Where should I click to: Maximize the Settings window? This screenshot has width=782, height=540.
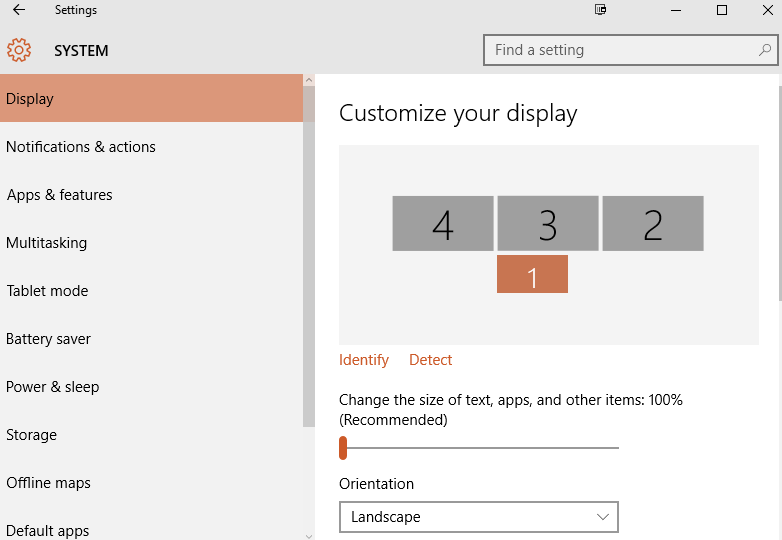coord(722,9)
